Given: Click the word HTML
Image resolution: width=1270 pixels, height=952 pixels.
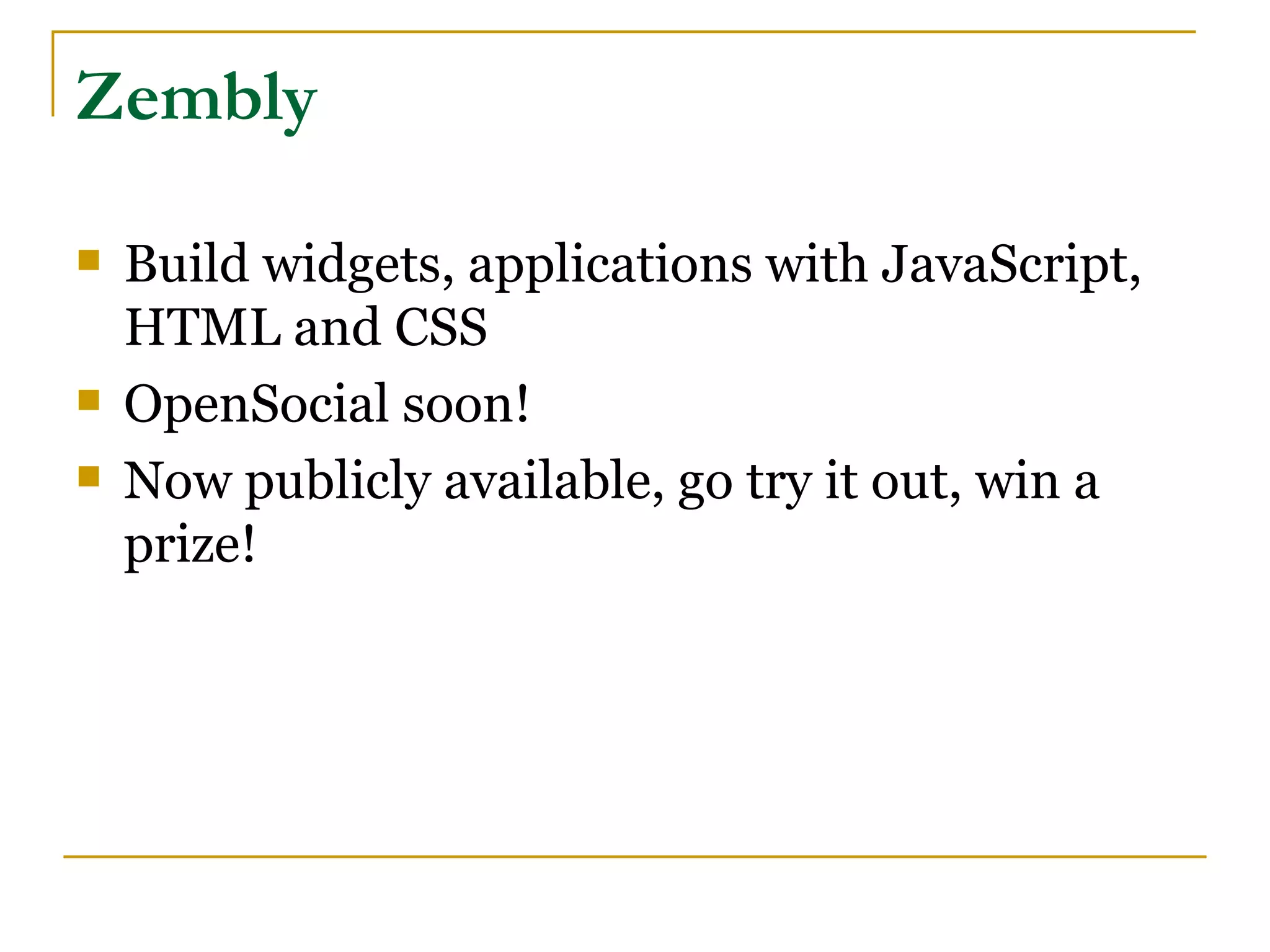Looking at the screenshot, I should point(202,327).
